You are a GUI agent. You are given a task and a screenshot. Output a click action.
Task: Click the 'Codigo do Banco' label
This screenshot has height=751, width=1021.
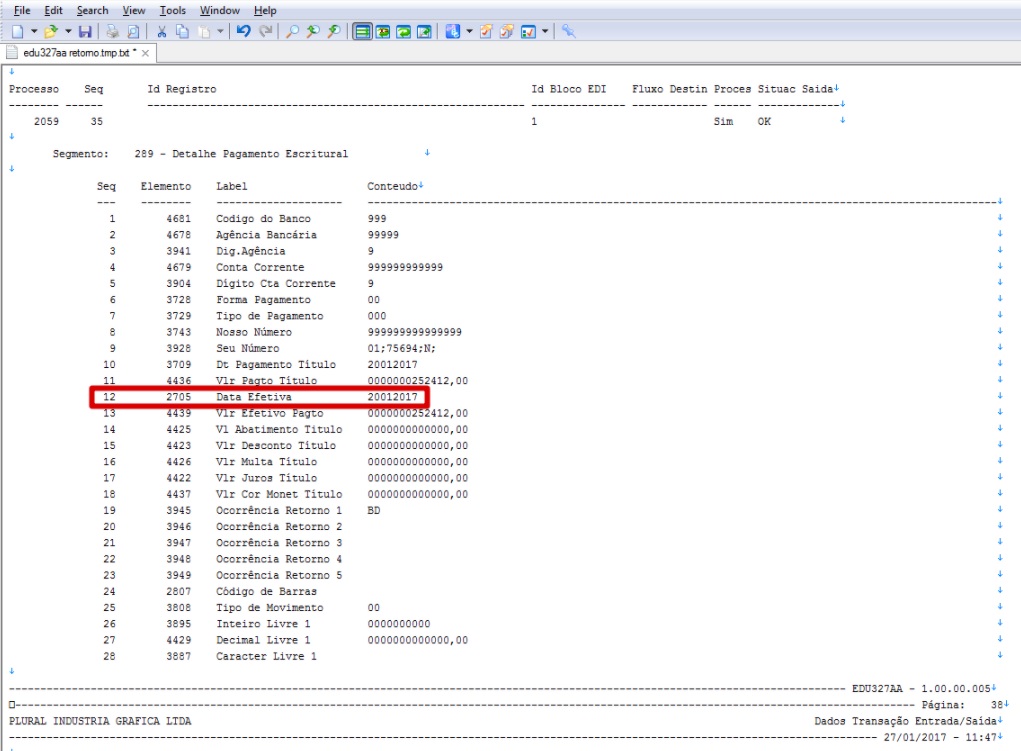(263, 219)
